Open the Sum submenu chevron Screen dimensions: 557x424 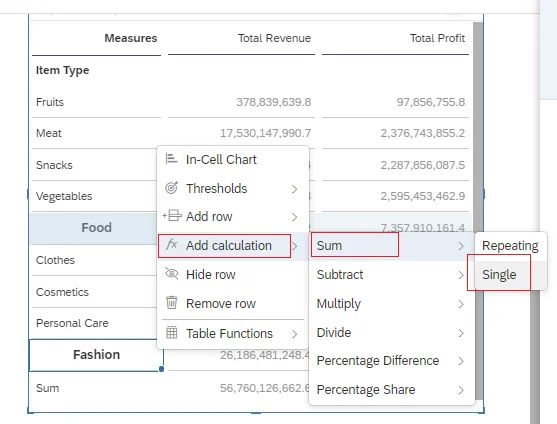pos(461,246)
